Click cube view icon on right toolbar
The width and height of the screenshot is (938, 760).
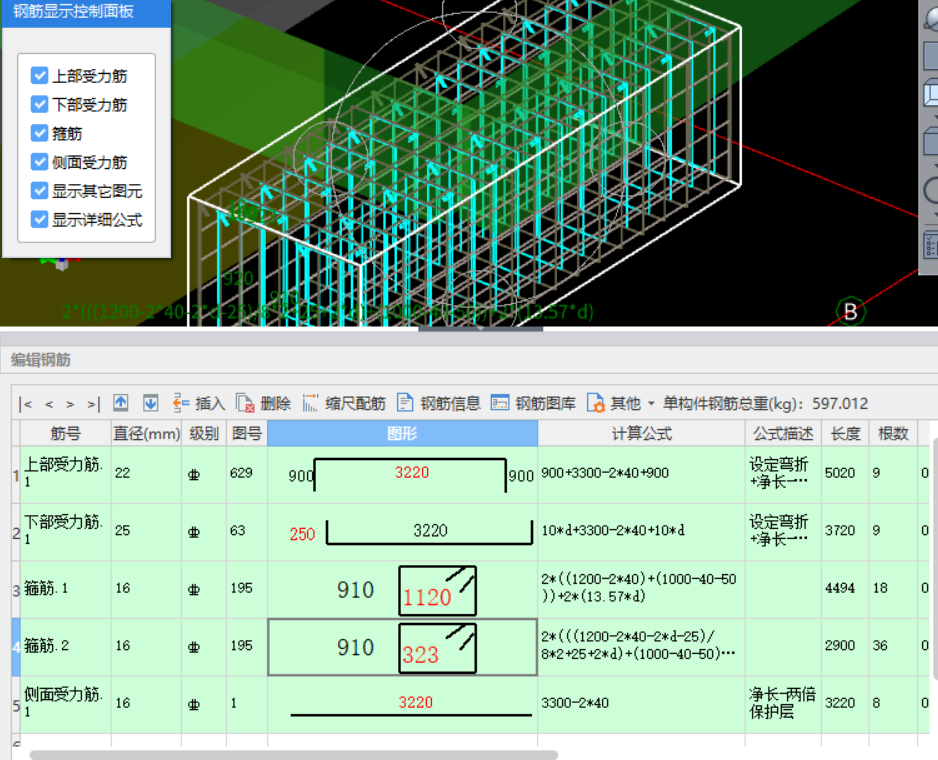pos(930,94)
